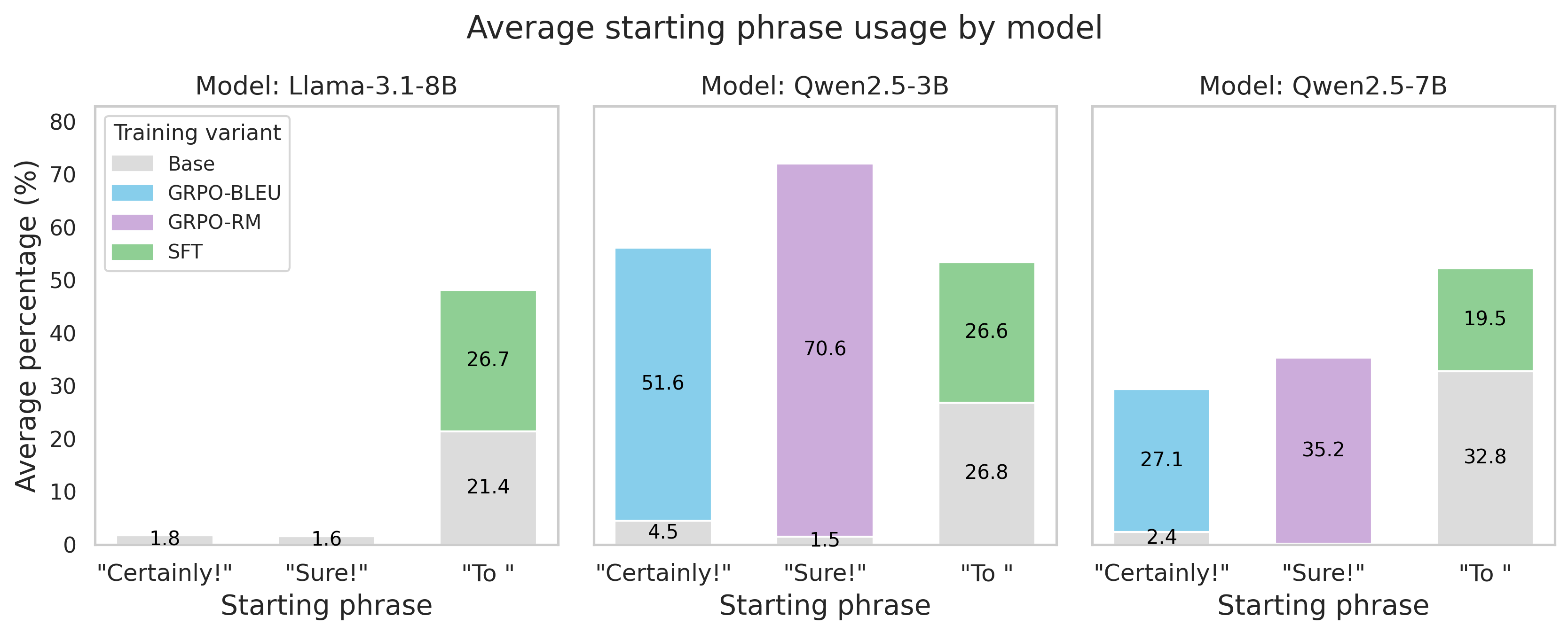The image size is (1568, 633).
Task: Select the SFT legend green swatch
Action: pos(132,251)
